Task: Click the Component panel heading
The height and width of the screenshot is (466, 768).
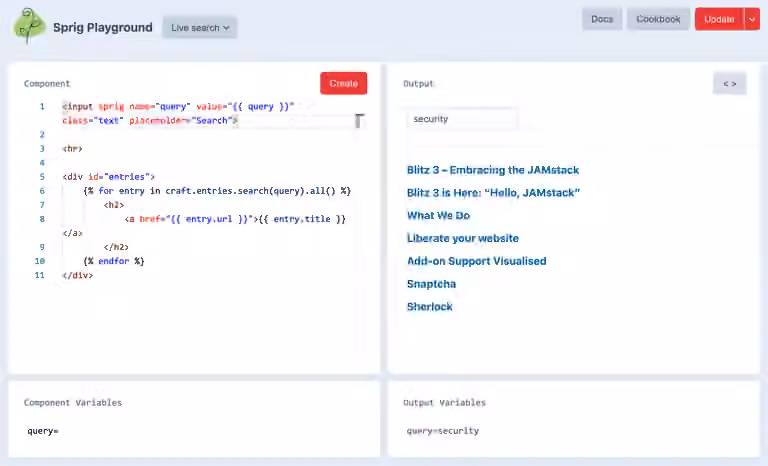Action: (x=47, y=84)
